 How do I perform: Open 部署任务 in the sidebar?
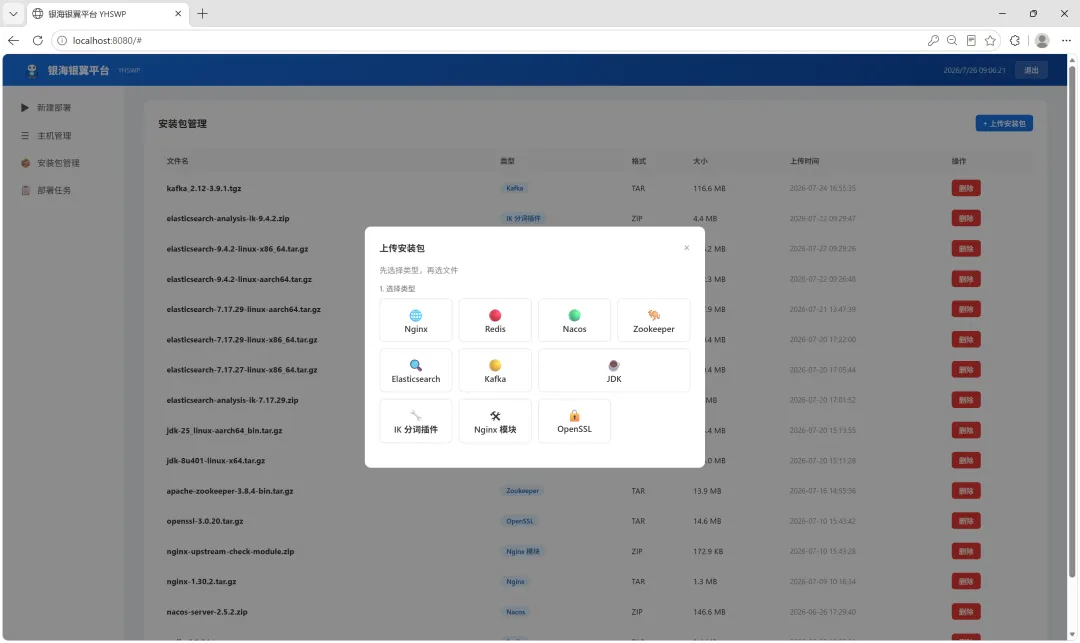pos(54,191)
